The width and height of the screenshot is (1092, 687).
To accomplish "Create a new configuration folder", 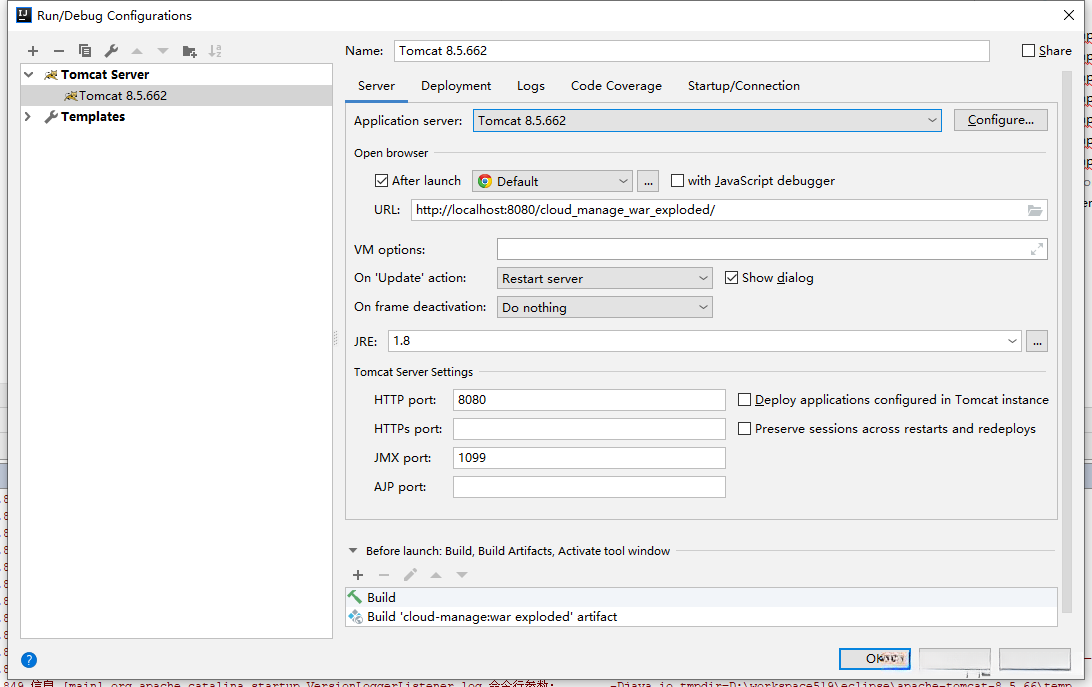I will point(189,51).
